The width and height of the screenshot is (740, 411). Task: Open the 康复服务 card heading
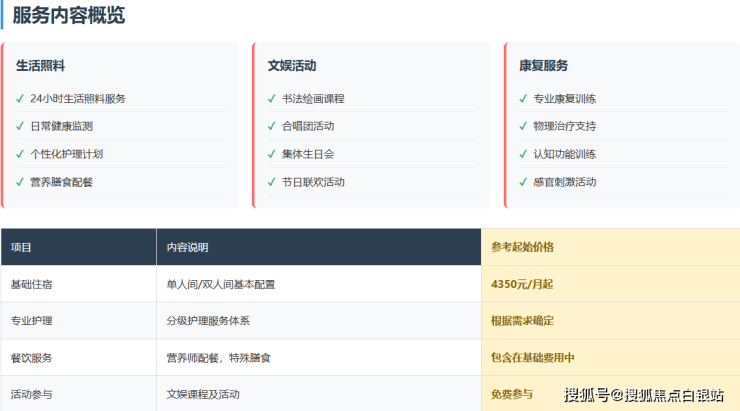(543, 66)
